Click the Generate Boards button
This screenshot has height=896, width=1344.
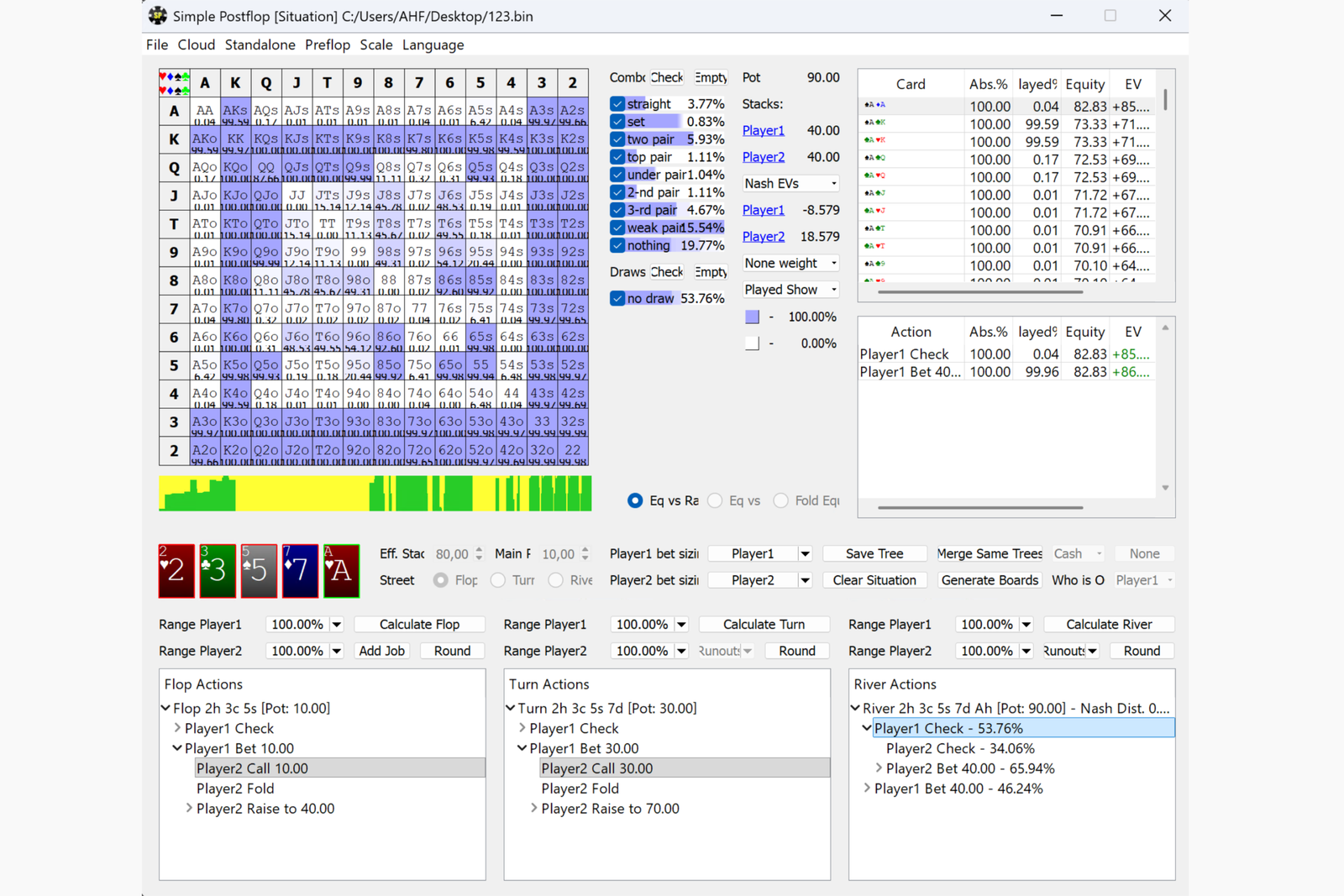click(x=990, y=580)
